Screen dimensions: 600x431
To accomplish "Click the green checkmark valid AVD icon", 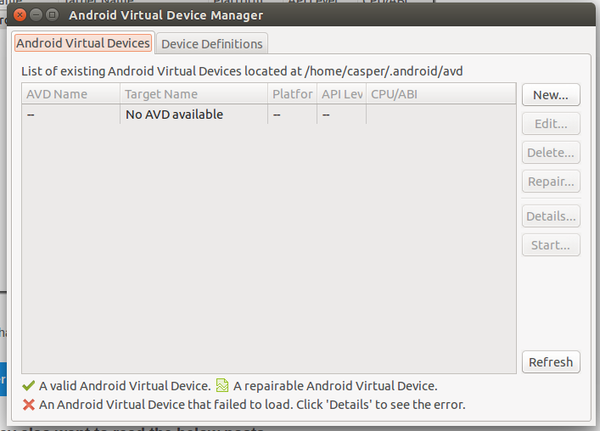I will click(28, 385).
